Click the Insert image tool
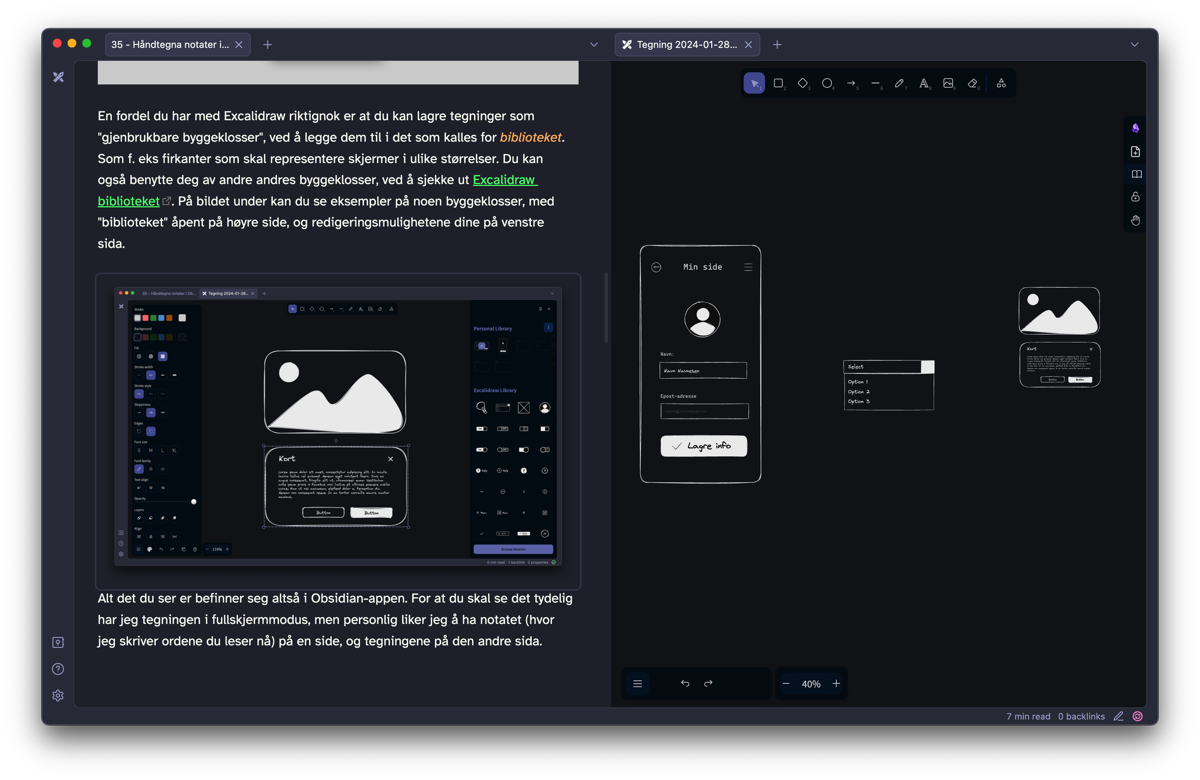 point(948,84)
